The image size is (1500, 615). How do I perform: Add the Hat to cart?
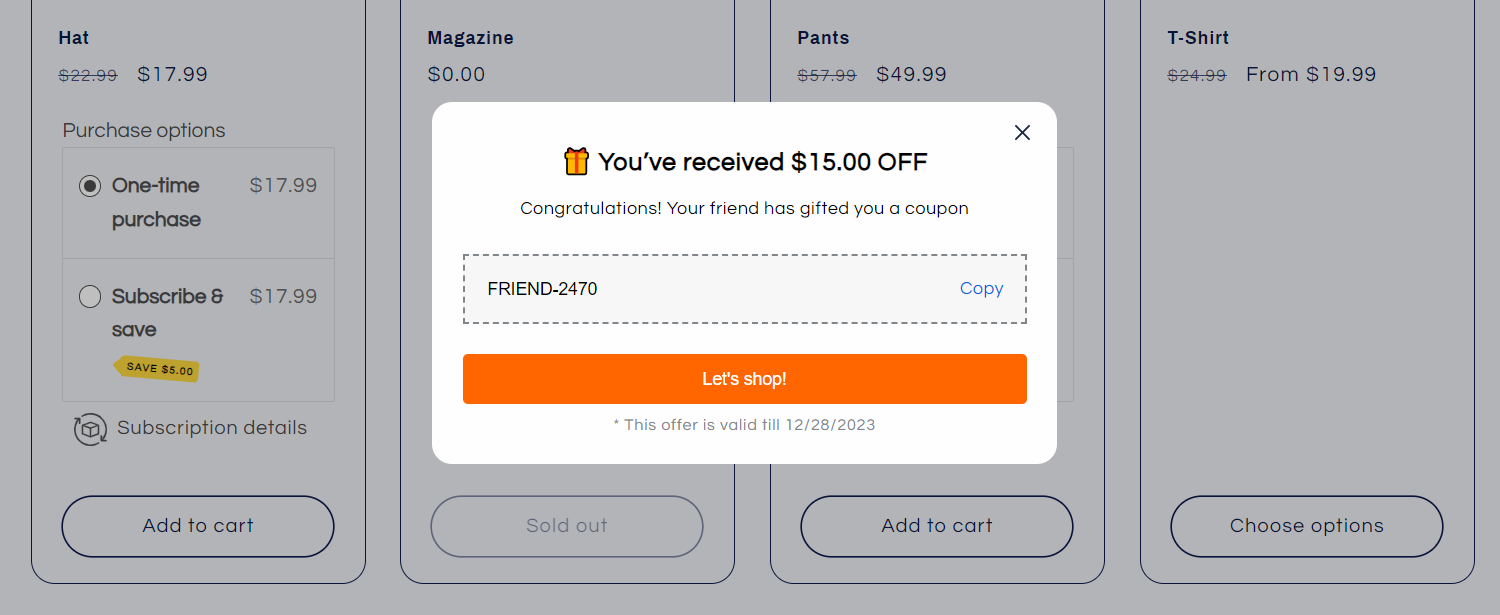click(198, 526)
